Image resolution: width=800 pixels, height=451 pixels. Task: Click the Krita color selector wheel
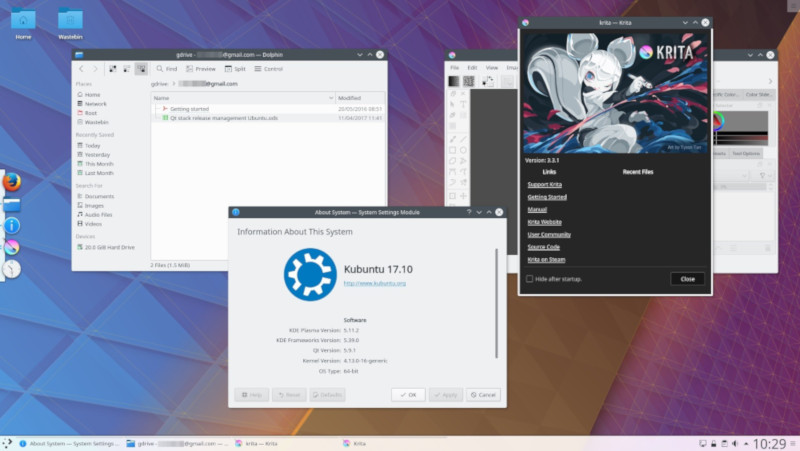coord(718,121)
